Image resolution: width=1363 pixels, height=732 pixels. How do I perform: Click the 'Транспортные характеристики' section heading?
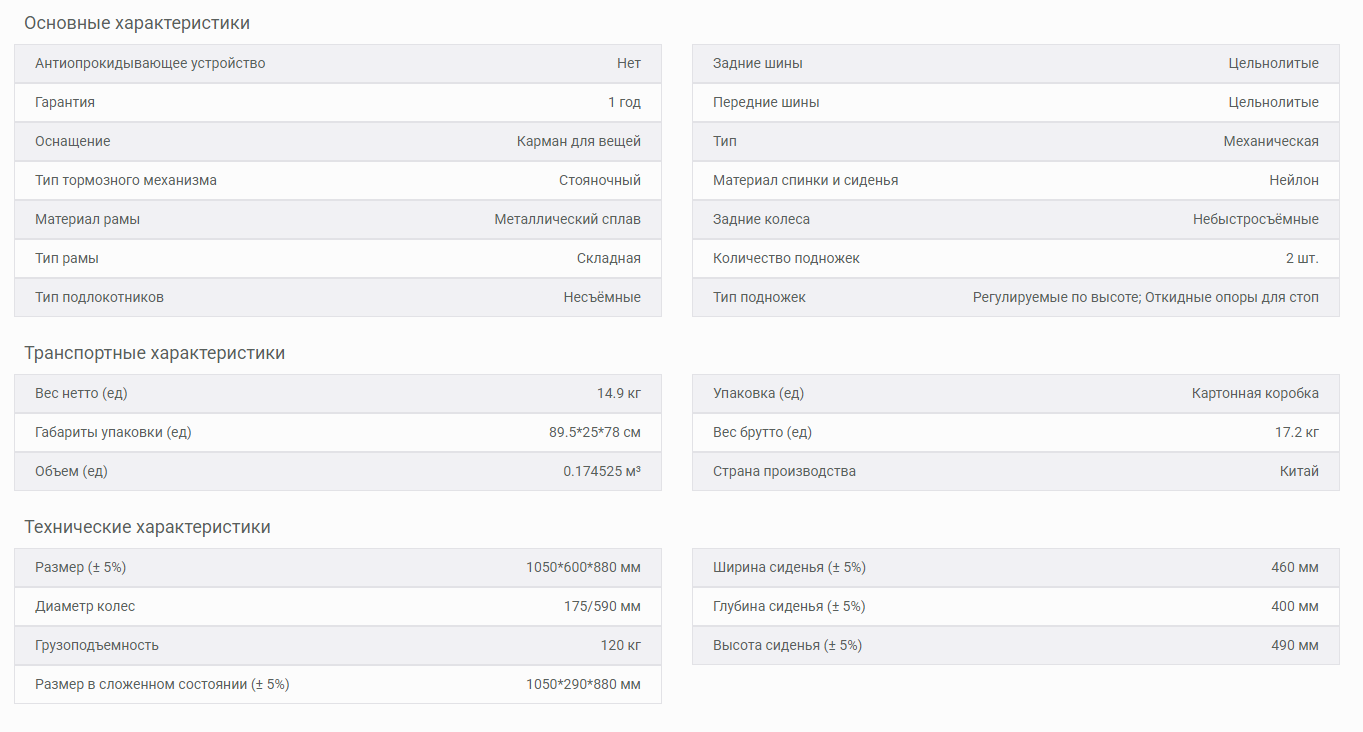(x=154, y=353)
